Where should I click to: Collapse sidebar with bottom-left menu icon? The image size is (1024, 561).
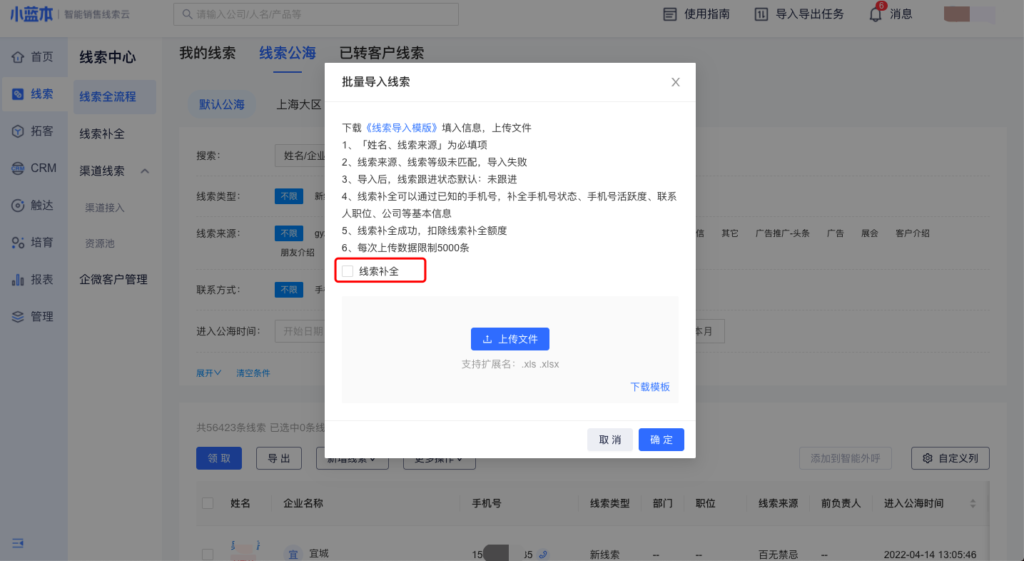click(x=18, y=542)
